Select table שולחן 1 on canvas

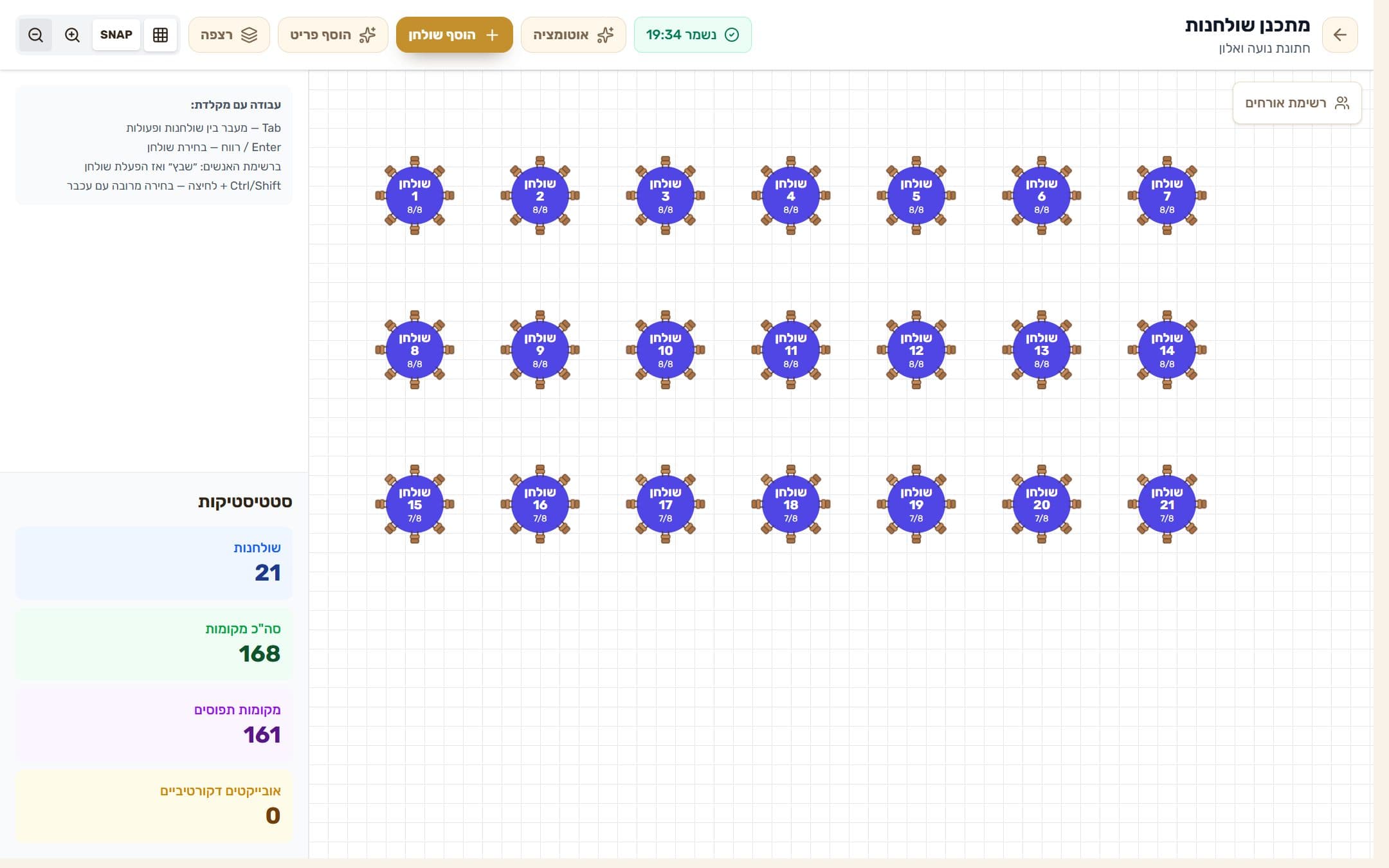(415, 195)
